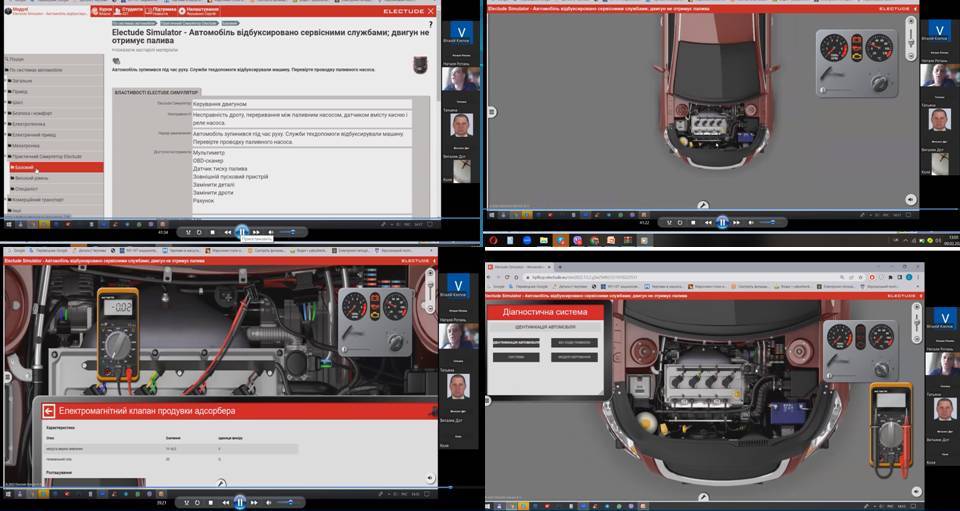Stop playback in the course page recording
960x511 pixels.
212,233
